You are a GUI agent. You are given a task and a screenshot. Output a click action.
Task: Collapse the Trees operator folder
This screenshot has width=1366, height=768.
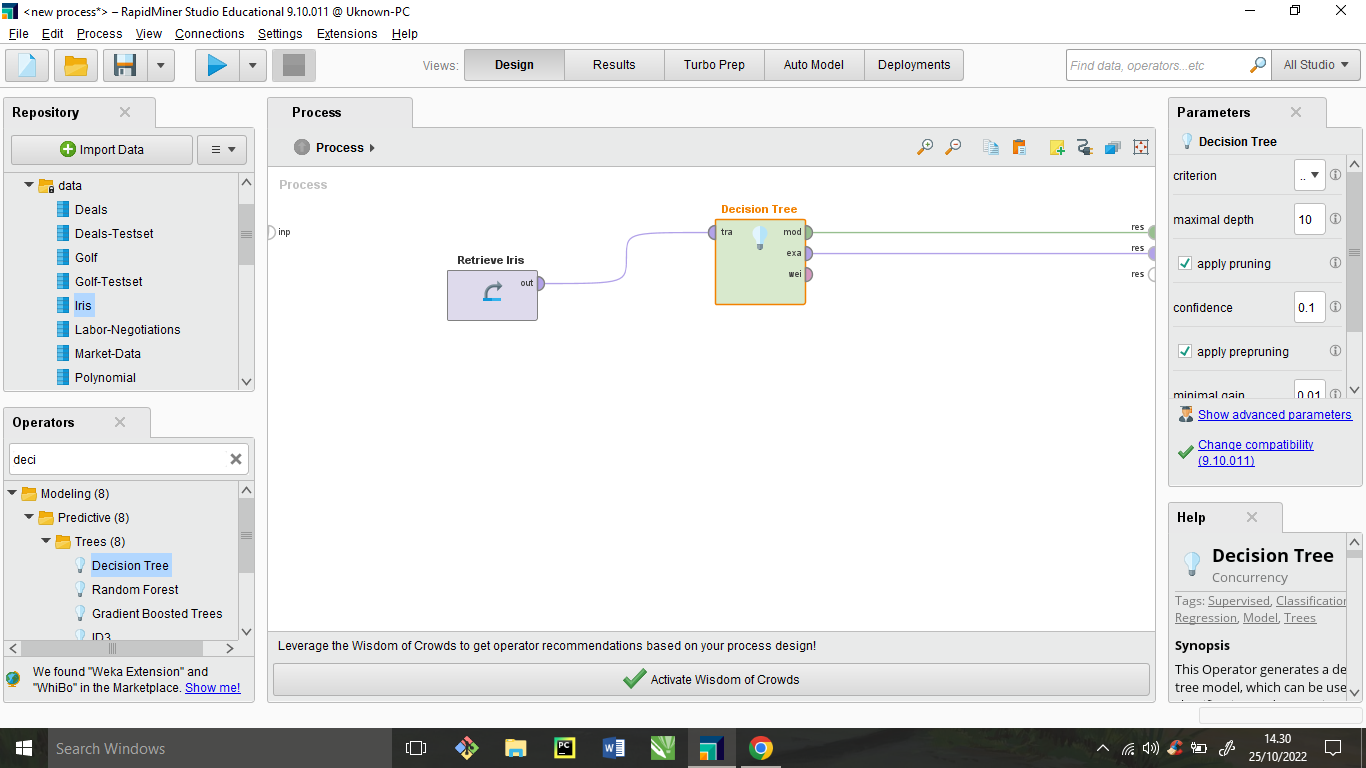45,541
